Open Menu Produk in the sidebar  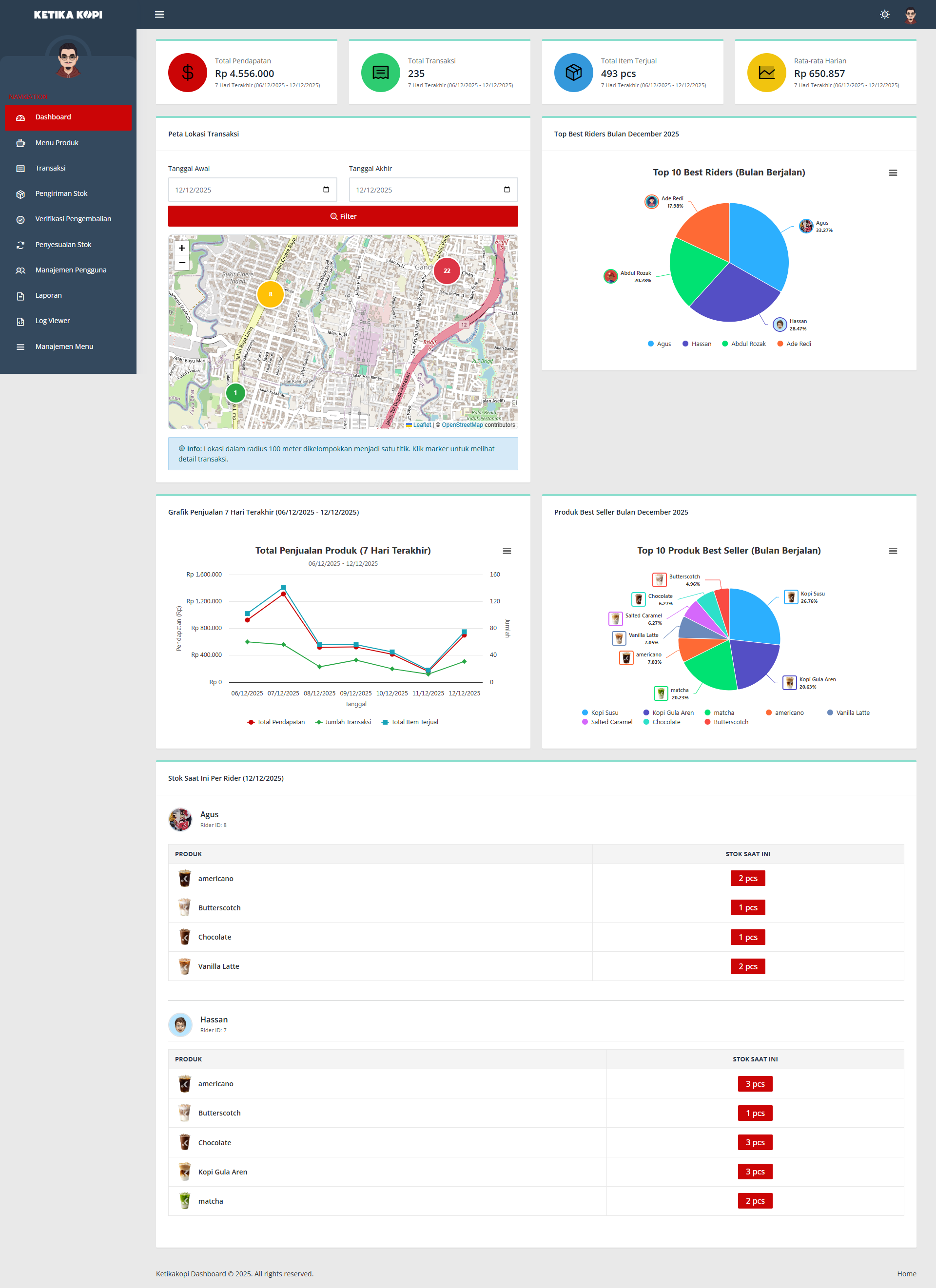point(57,143)
